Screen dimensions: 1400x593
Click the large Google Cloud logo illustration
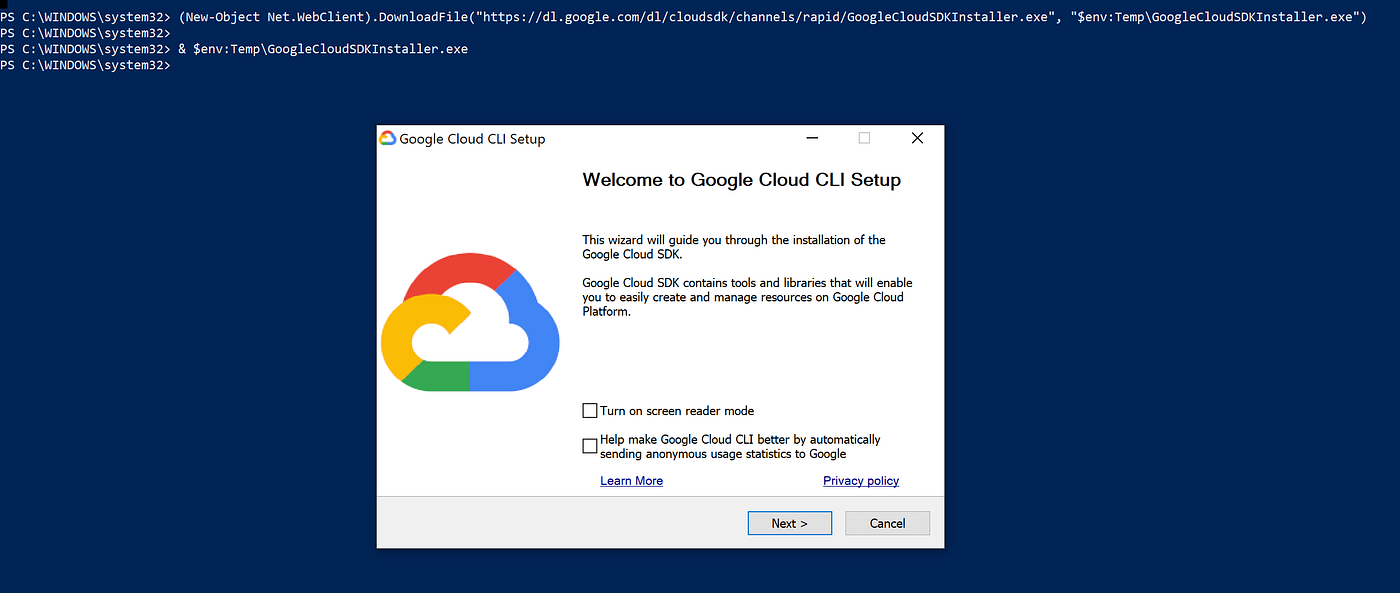coord(470,320)
